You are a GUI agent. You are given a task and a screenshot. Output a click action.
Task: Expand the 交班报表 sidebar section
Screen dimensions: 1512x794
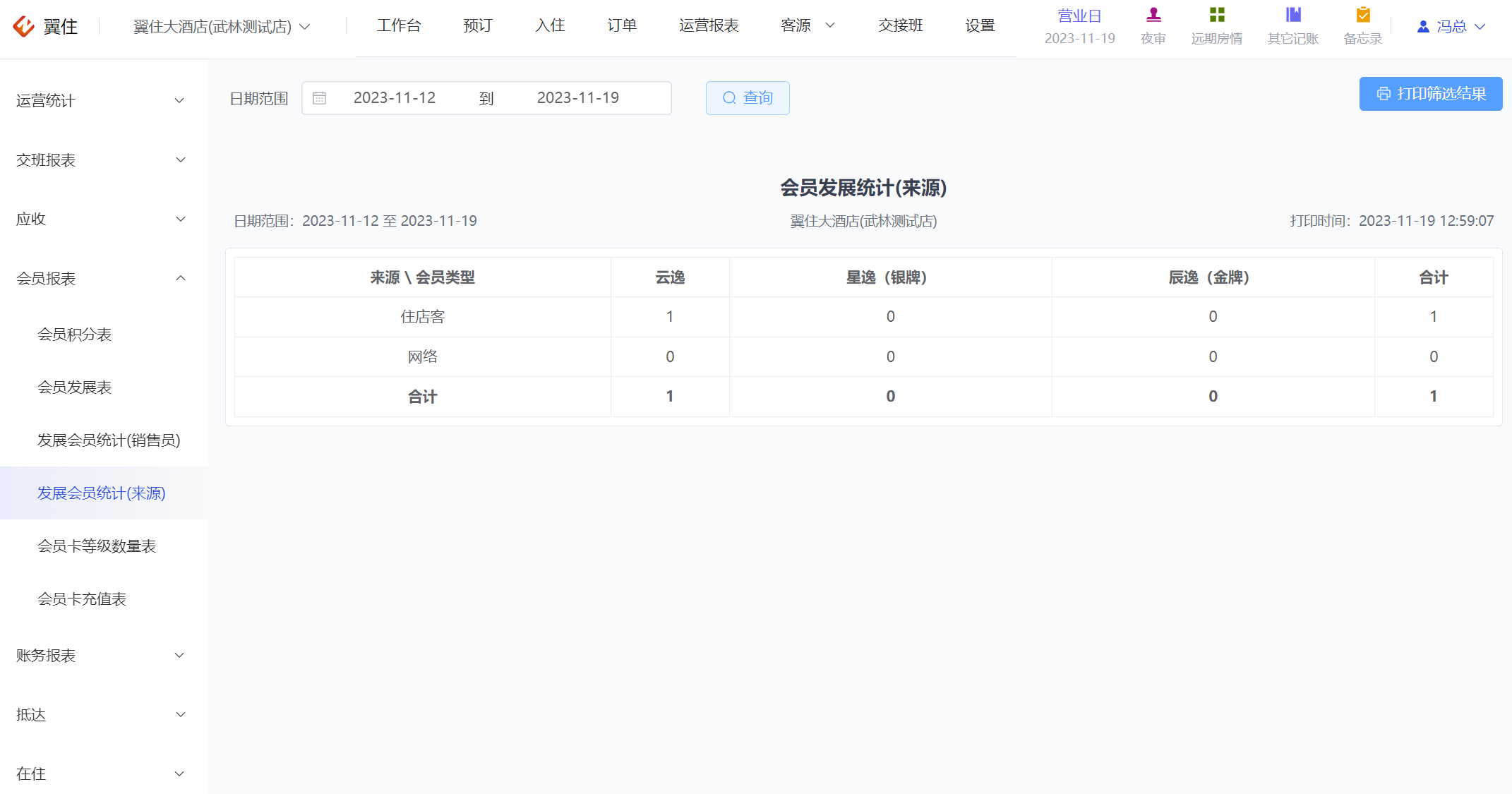click(104, 160)
